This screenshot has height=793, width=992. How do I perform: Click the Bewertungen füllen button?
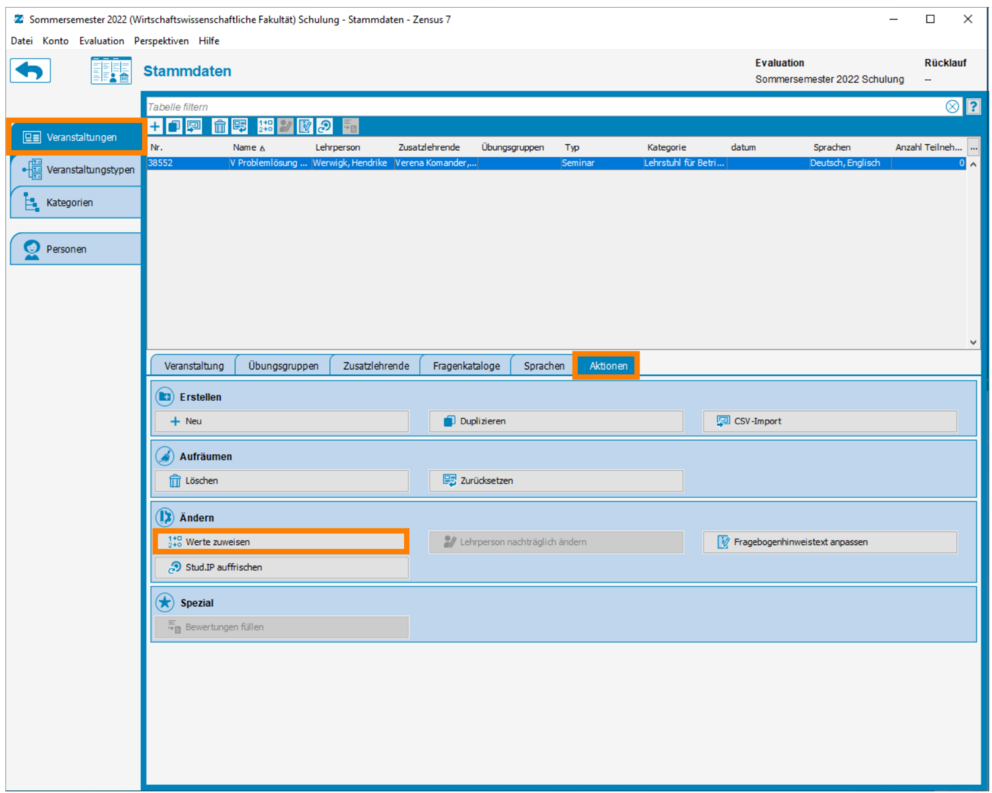pyautogui.click(x=282, y=627)
